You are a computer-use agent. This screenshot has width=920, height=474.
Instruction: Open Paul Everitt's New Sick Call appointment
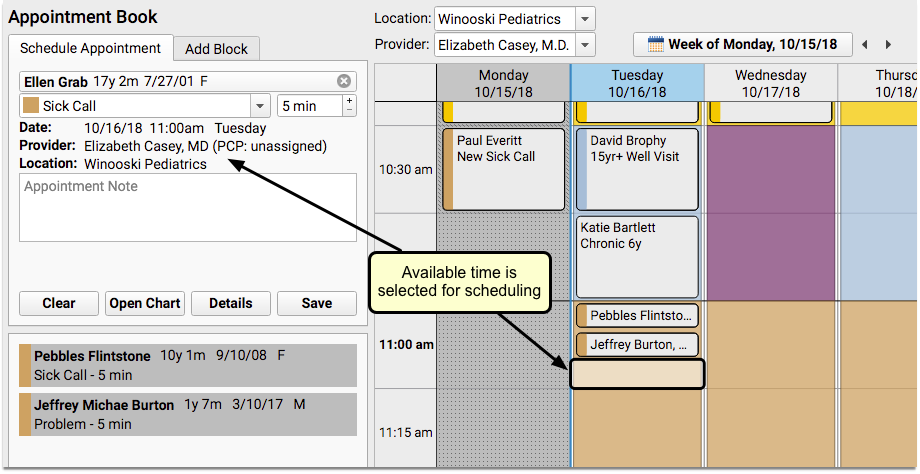[x=503, y=168]
